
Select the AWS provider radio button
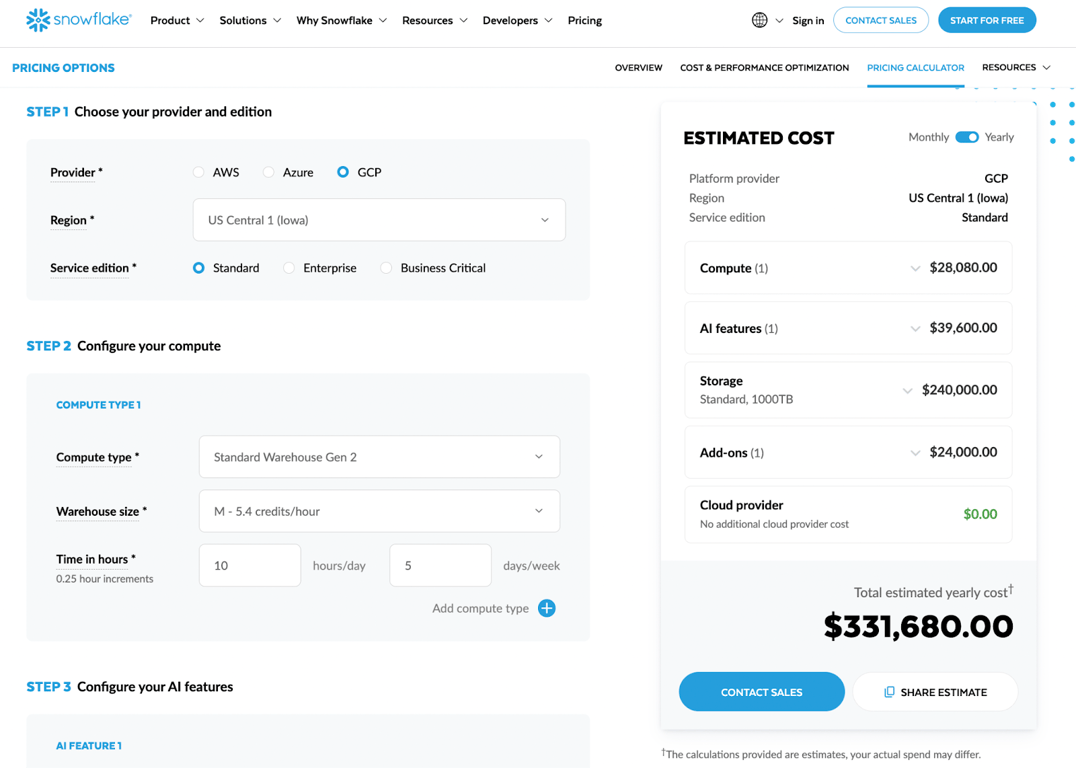click(x=198, y=172)
